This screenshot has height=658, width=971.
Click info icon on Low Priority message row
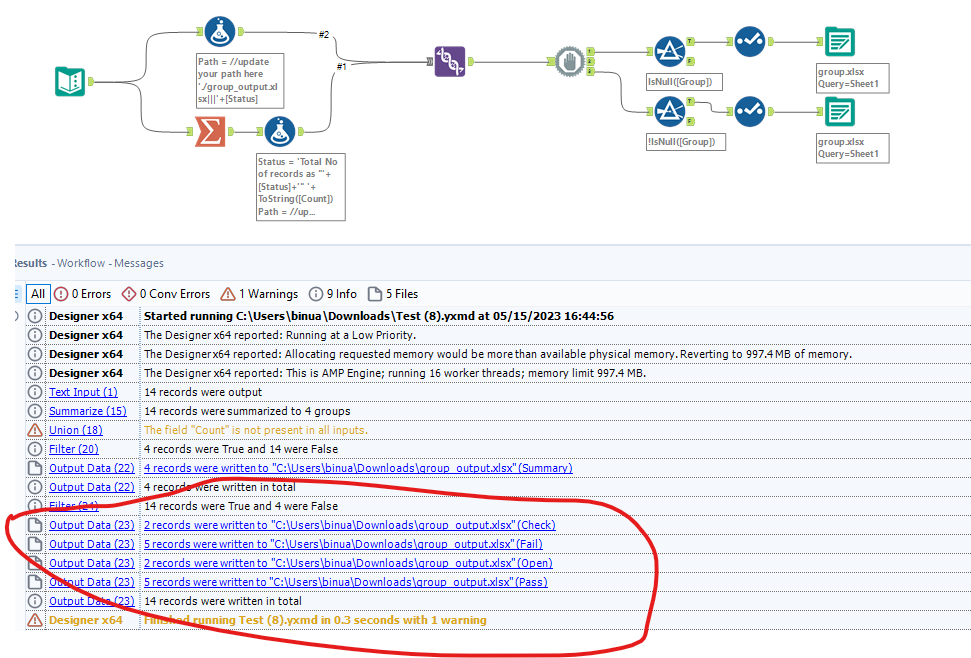point(35,335)
